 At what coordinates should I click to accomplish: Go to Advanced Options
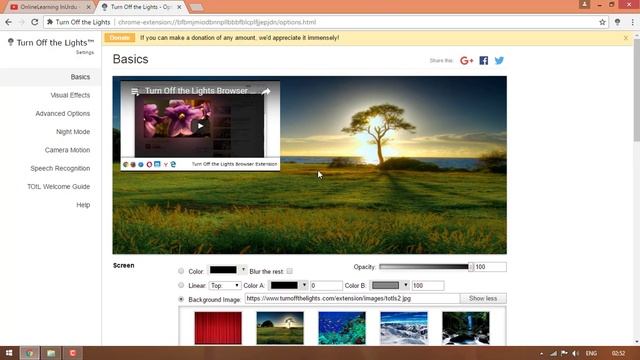(x=62, y=113)
